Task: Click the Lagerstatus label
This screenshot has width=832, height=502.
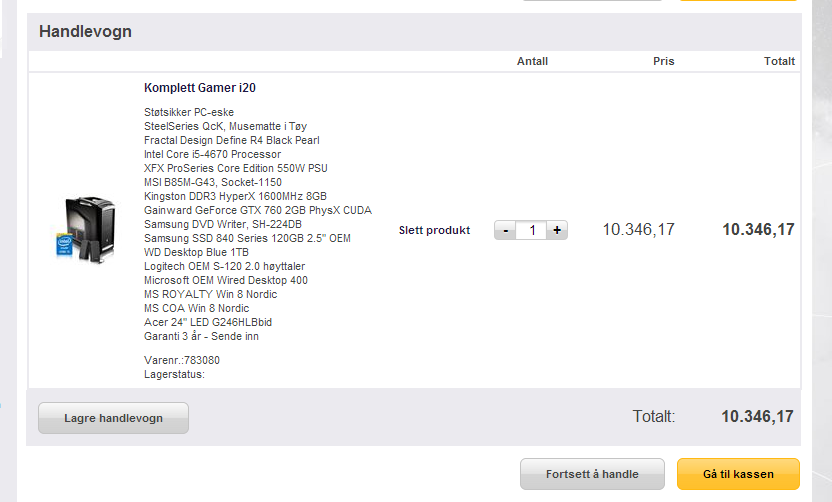Action: coord(174,374)
